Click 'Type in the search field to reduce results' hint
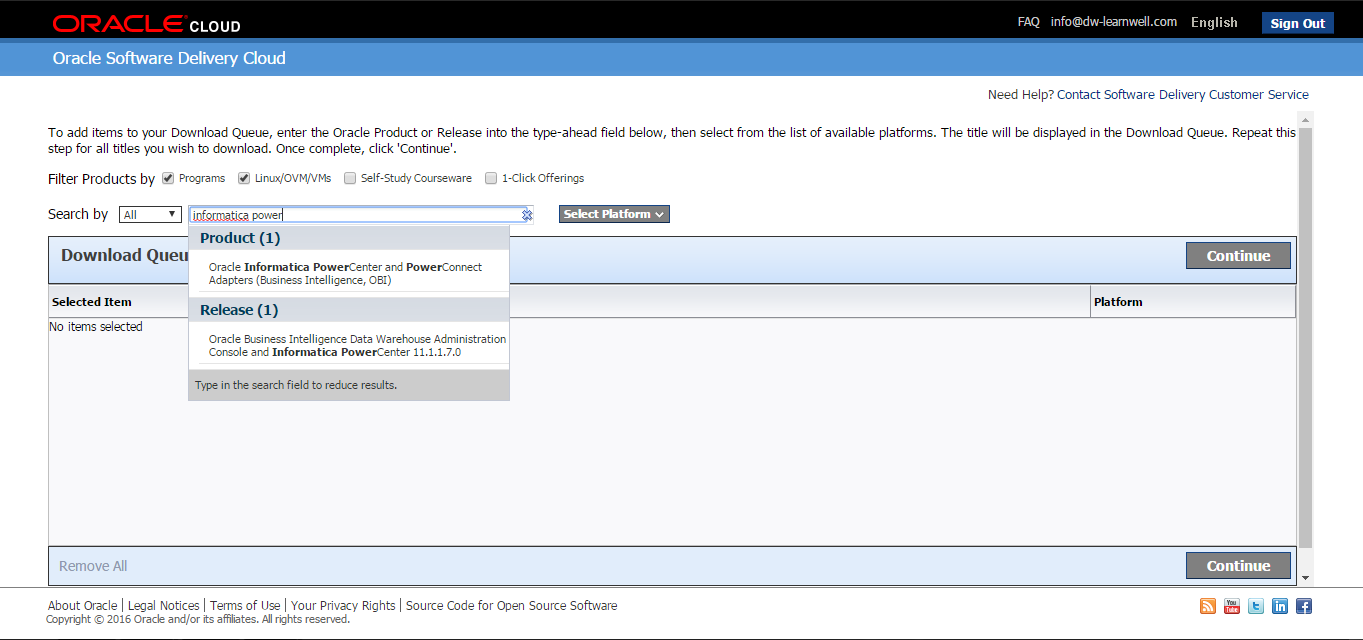 (296, 385)
